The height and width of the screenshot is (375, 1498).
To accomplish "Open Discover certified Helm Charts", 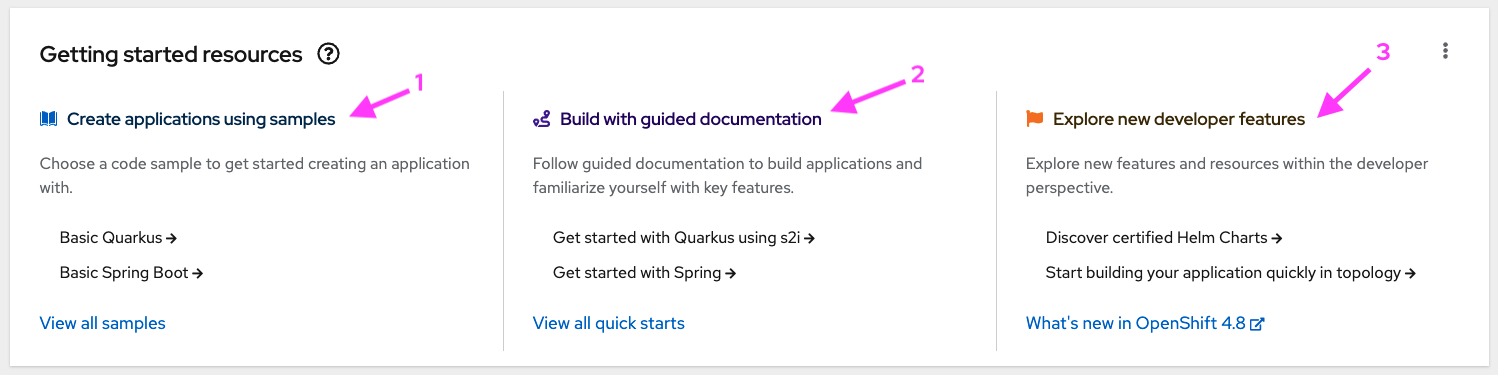I will [1164, 238].
